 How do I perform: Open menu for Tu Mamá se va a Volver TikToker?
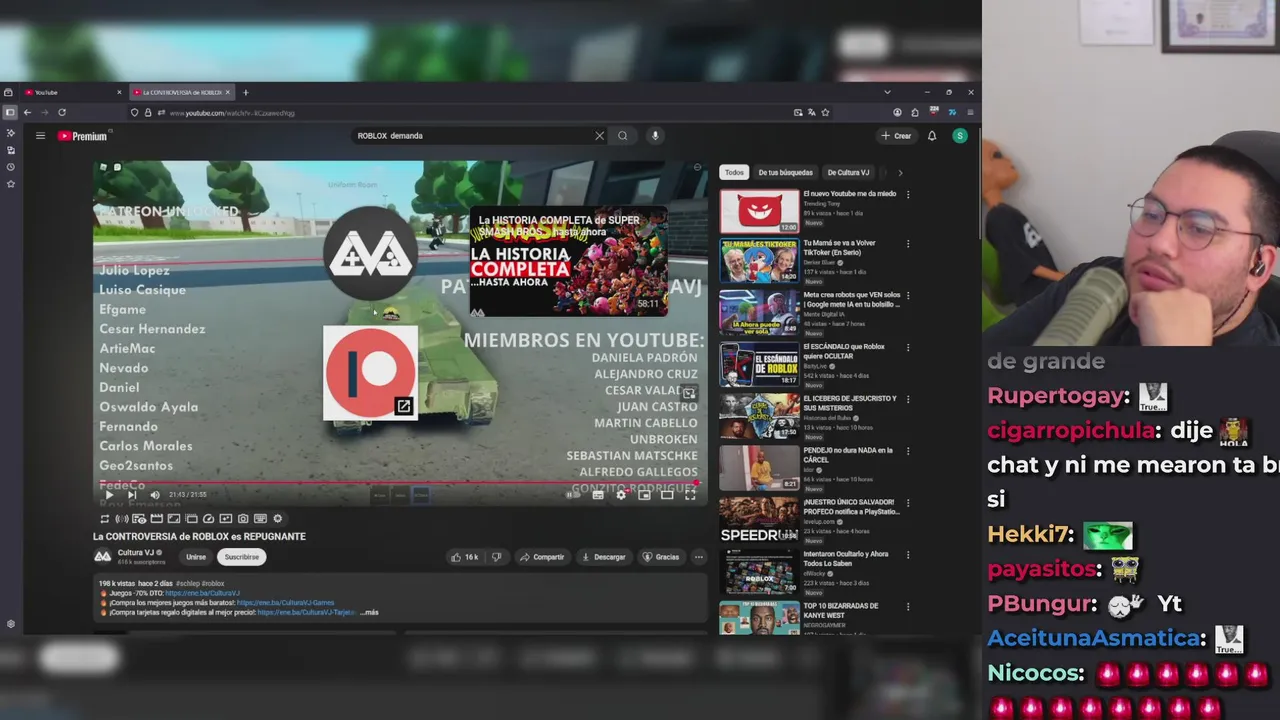pos(908,244)
